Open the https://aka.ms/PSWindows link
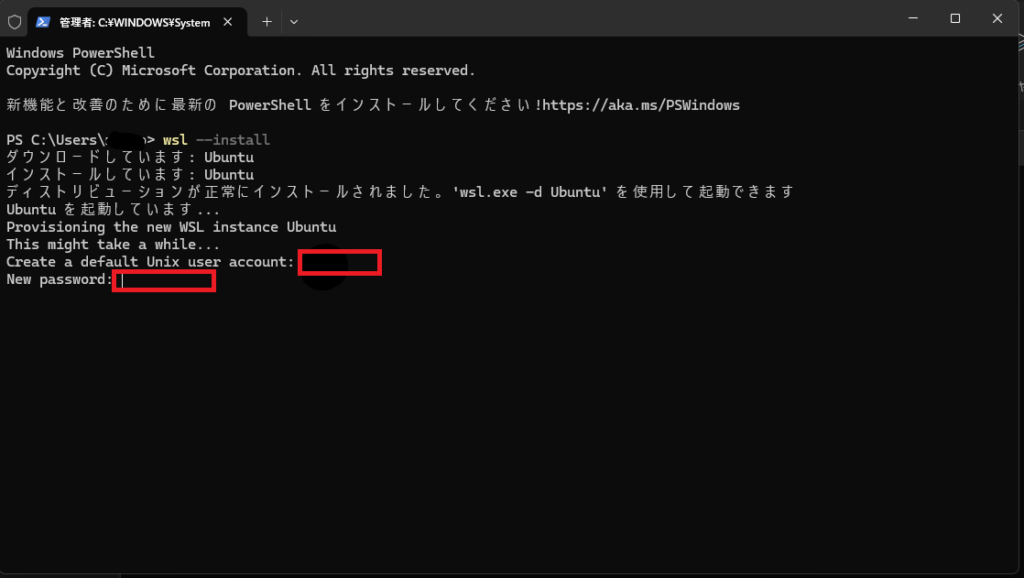 (x=641, y=105)
